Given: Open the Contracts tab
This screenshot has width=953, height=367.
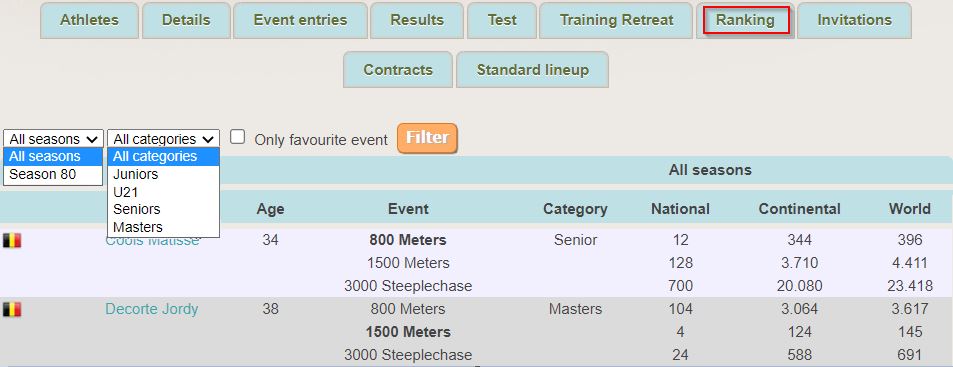Looking at the screenshot, I should (398, 70).
